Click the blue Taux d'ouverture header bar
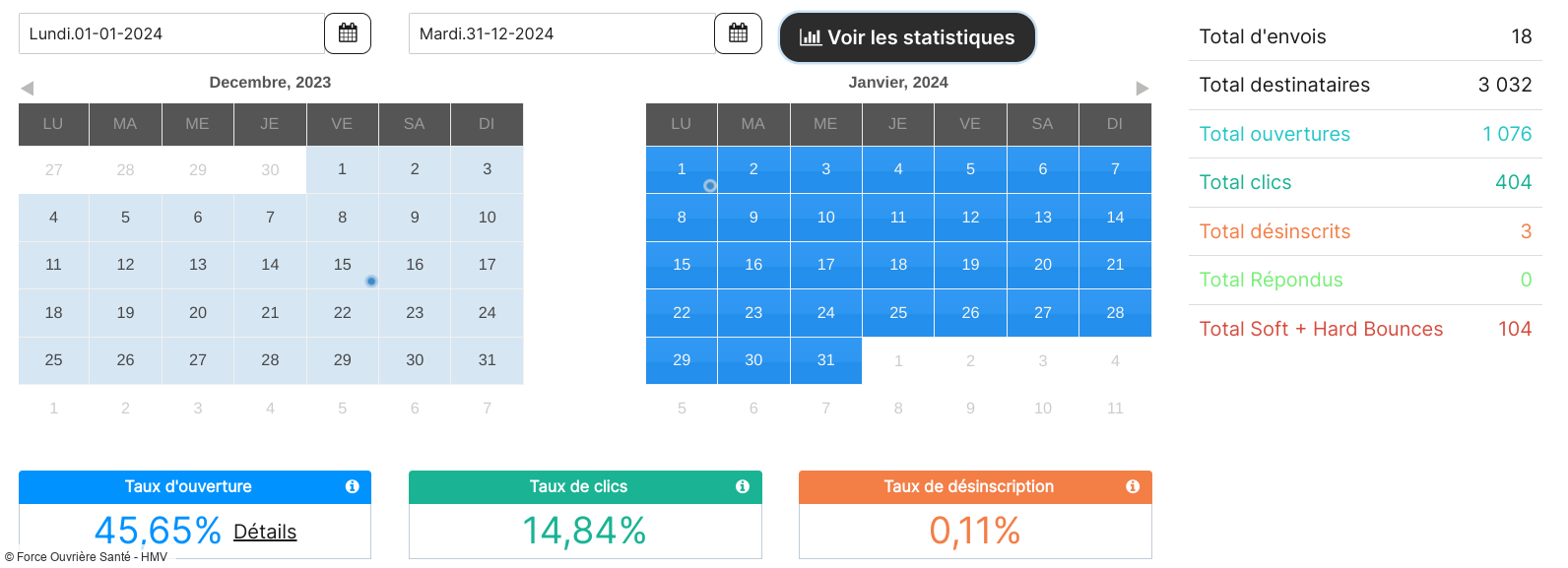Viewport: 1568px width, 568px height. pos(187,486)
